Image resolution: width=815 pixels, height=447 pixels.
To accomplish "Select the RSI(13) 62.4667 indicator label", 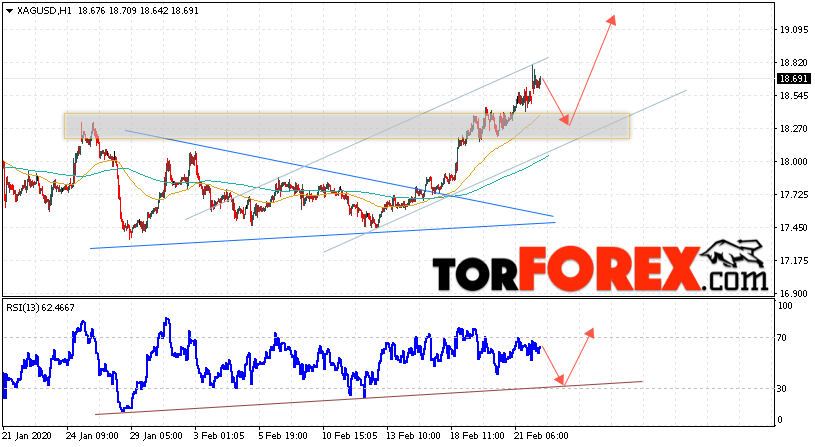I will pyautogui.click(x=41, y=308).
